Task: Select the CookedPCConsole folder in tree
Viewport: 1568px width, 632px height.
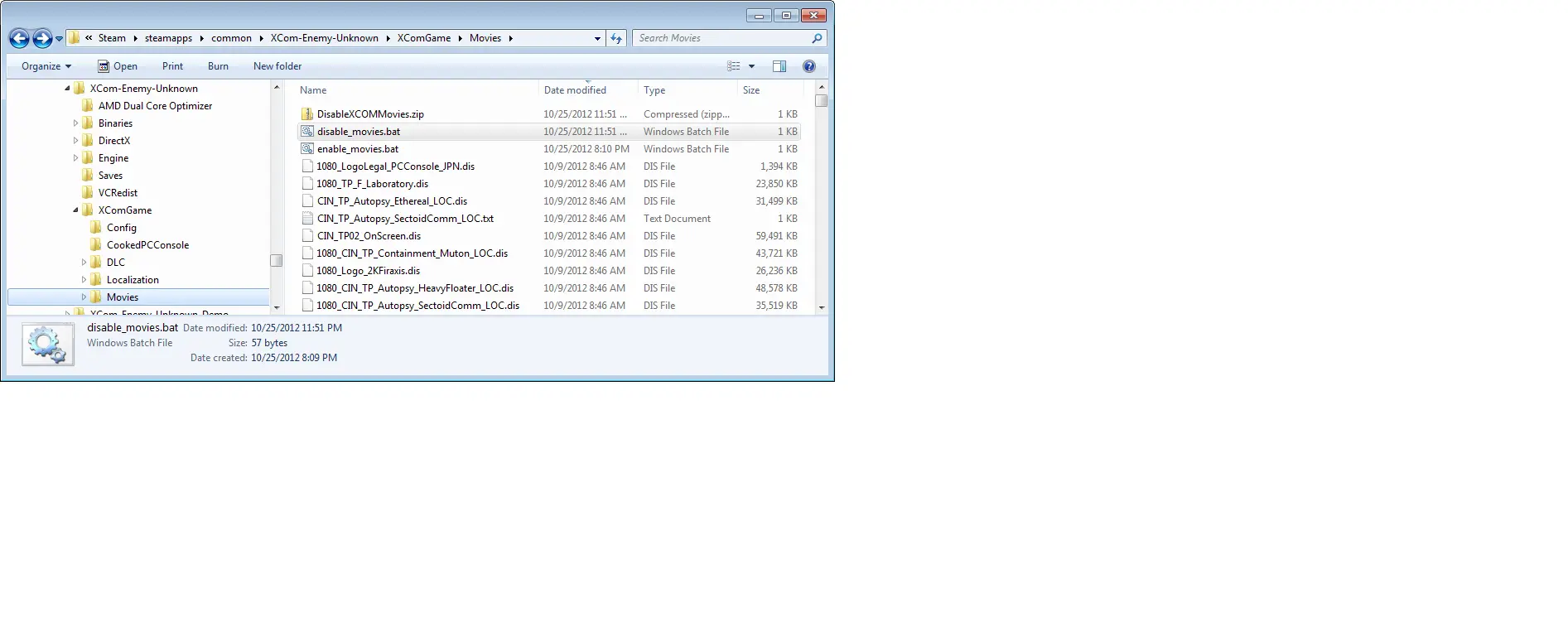Action: 147,245
